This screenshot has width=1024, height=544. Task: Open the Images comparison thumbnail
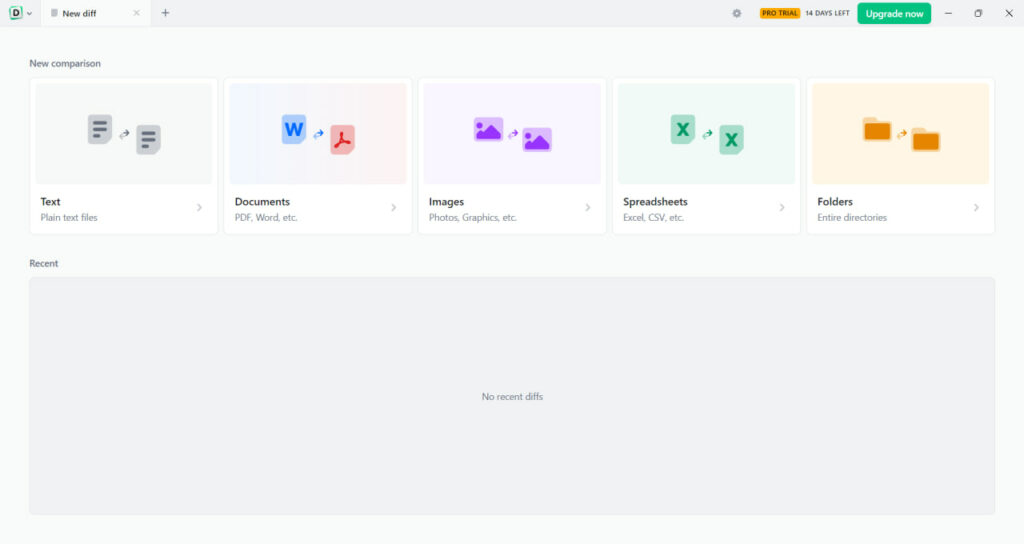tap(513, 133)
